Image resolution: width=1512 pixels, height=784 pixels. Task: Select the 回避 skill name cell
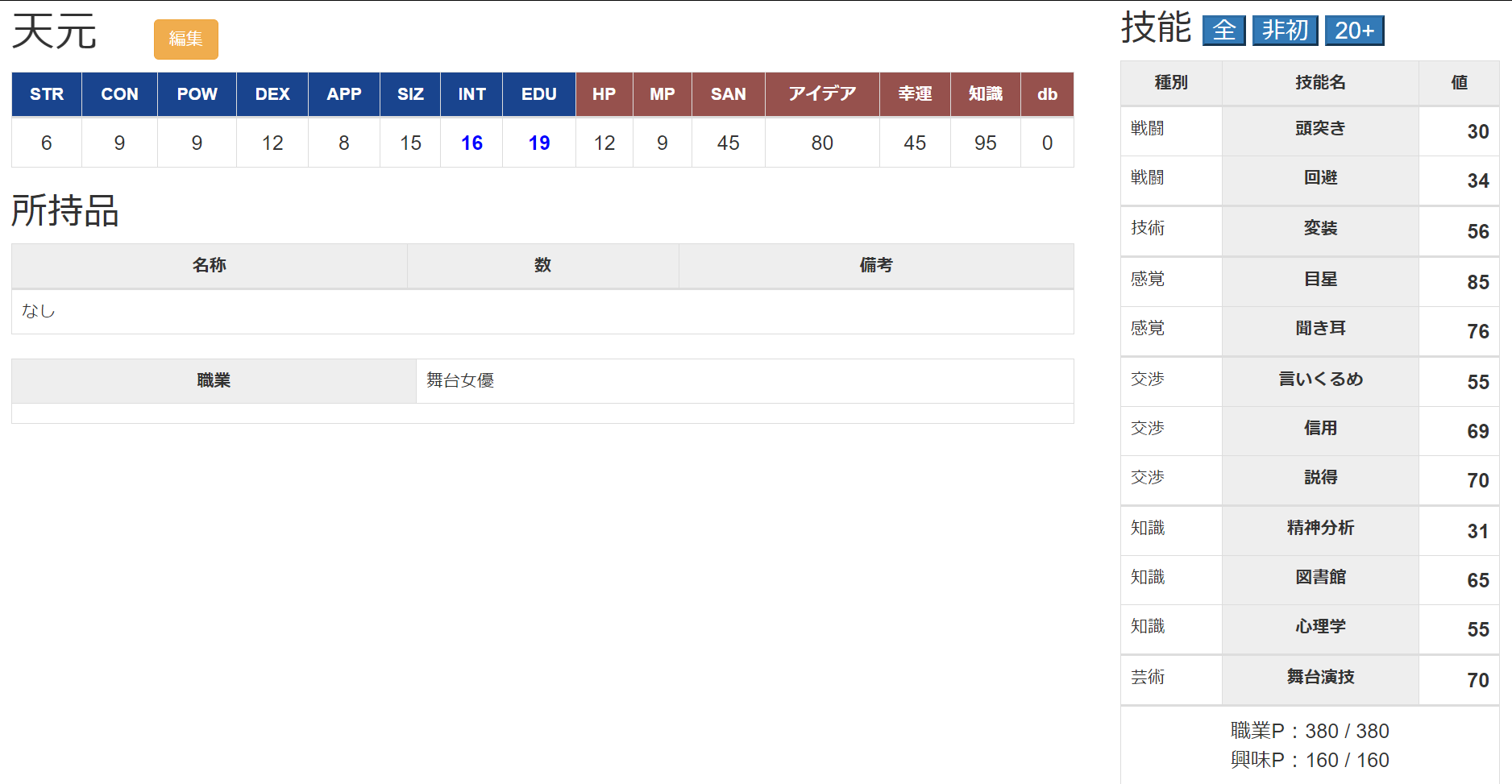pos(1320,178)
